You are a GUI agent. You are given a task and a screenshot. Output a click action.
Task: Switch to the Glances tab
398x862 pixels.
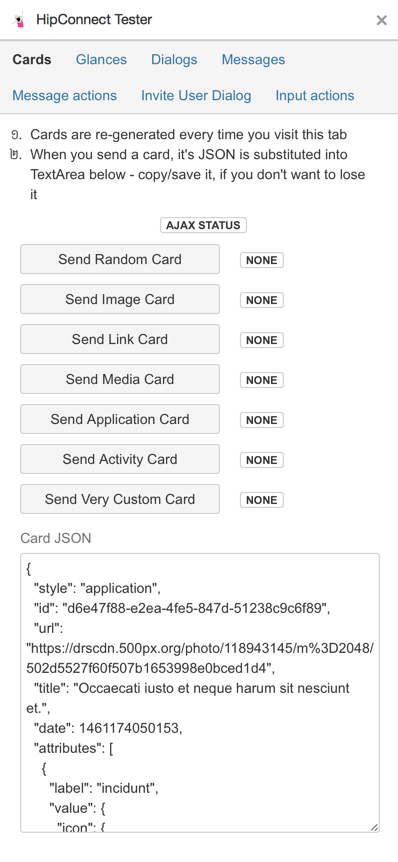(101, 59)
